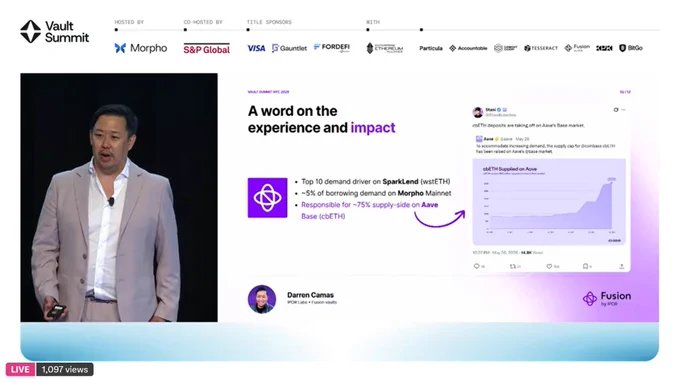Image resolution: width=680 pixels, height=383 pixels.
Task: Click the BitGo shield logo
Action: pyautogui.click(x=622, y=48)
